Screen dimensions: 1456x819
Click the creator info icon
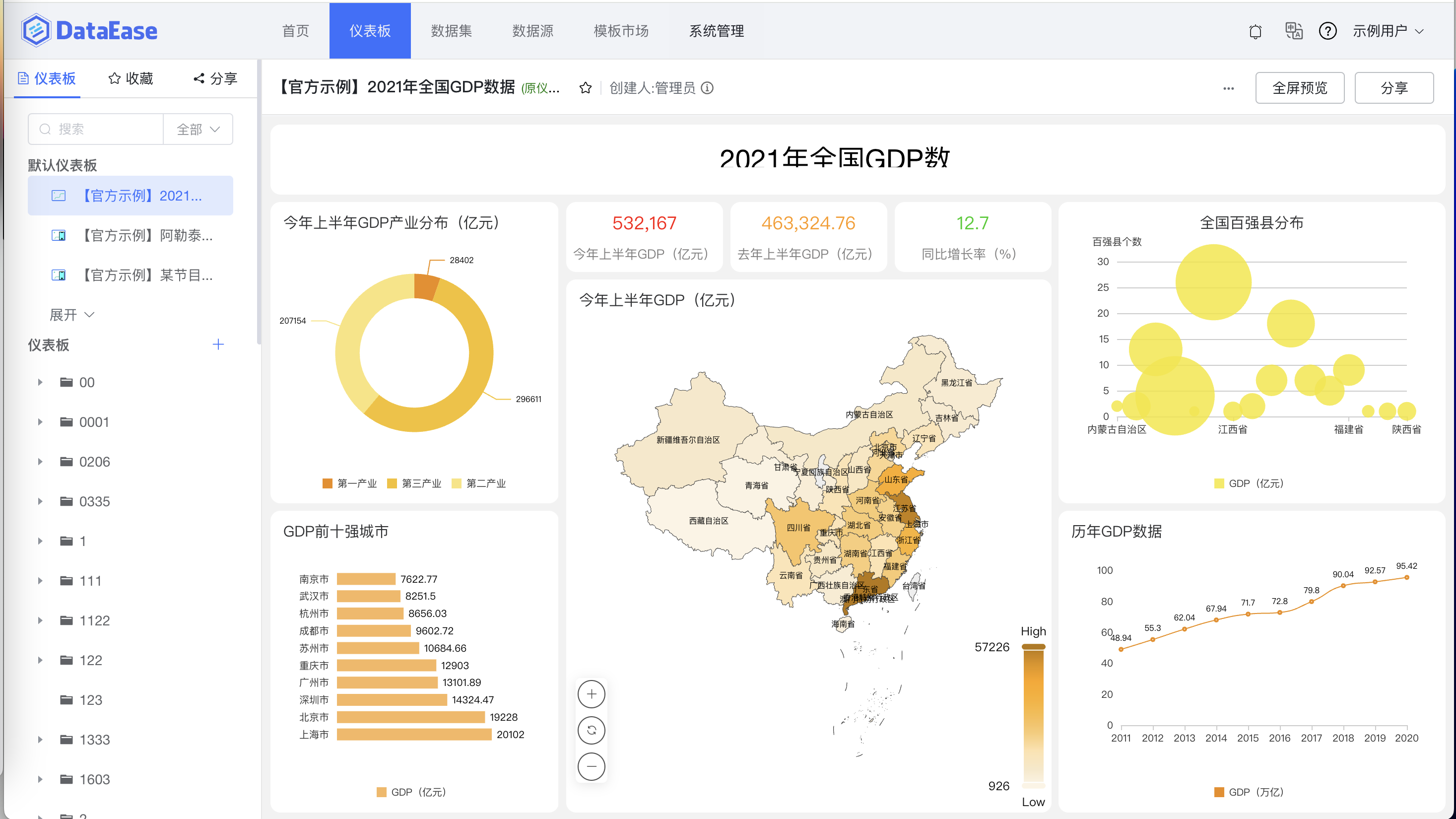tap(707, 88)
